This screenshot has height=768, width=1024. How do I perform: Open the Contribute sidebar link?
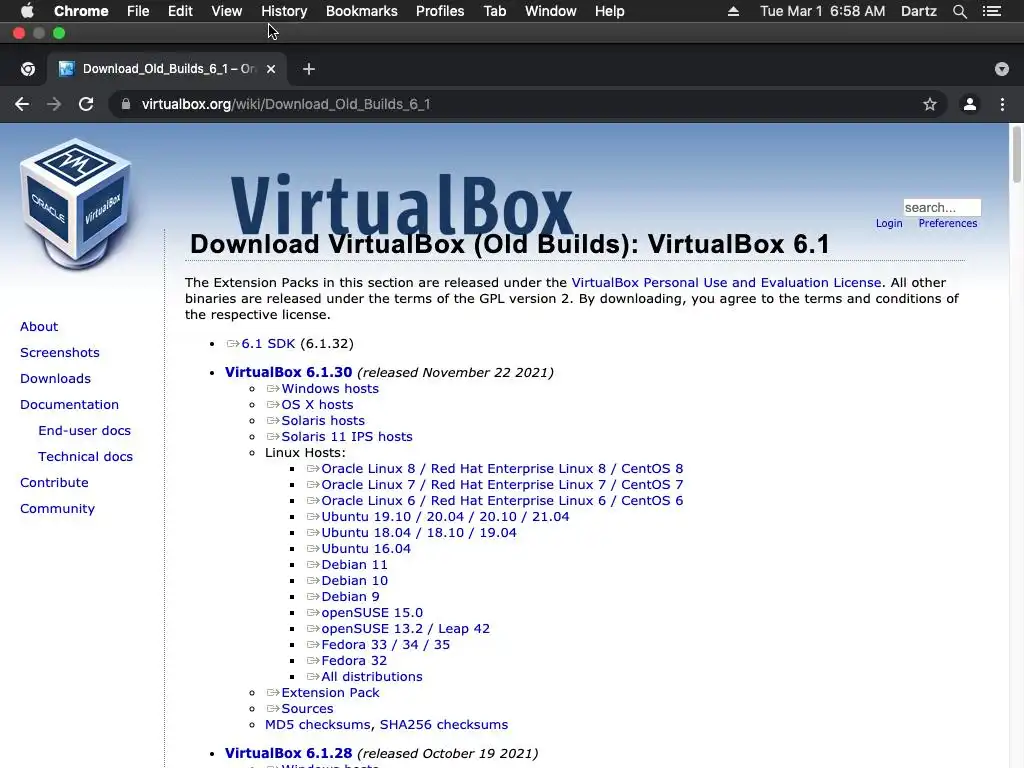coord(54,483)
